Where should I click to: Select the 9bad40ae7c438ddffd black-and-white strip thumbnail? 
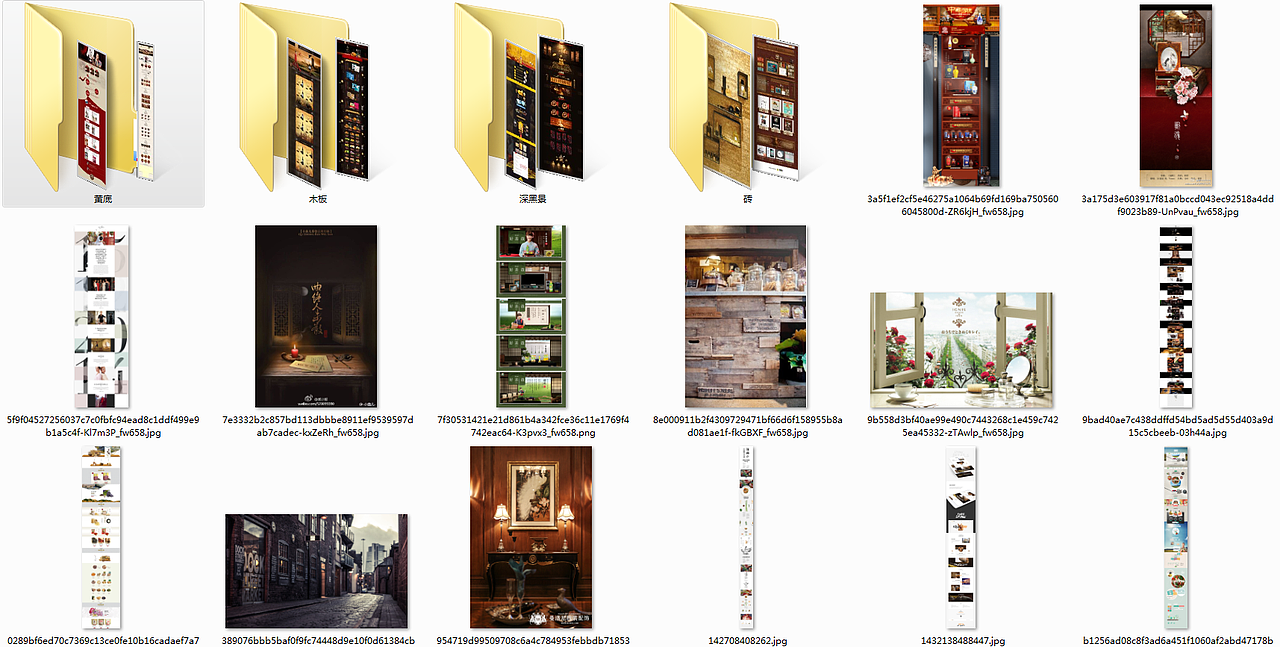tap(1176, 317)
